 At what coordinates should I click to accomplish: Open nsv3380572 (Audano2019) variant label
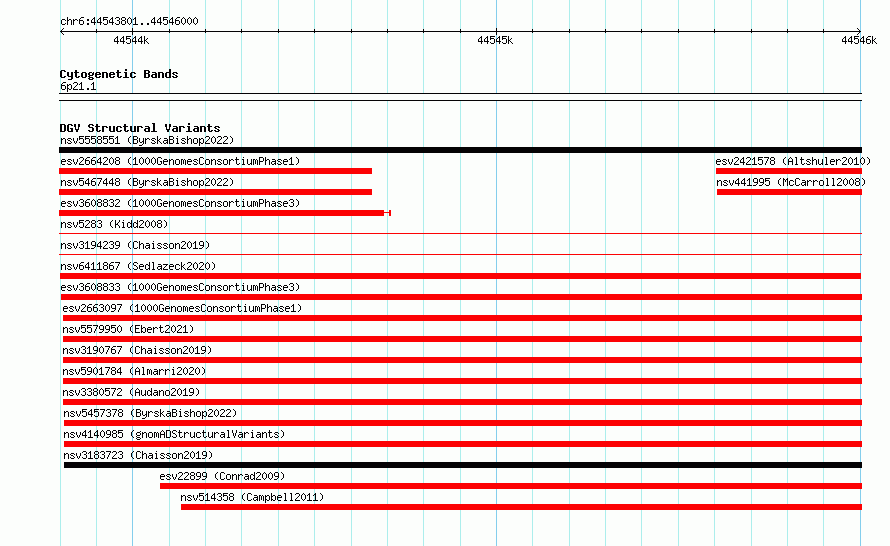pos(131,392)
